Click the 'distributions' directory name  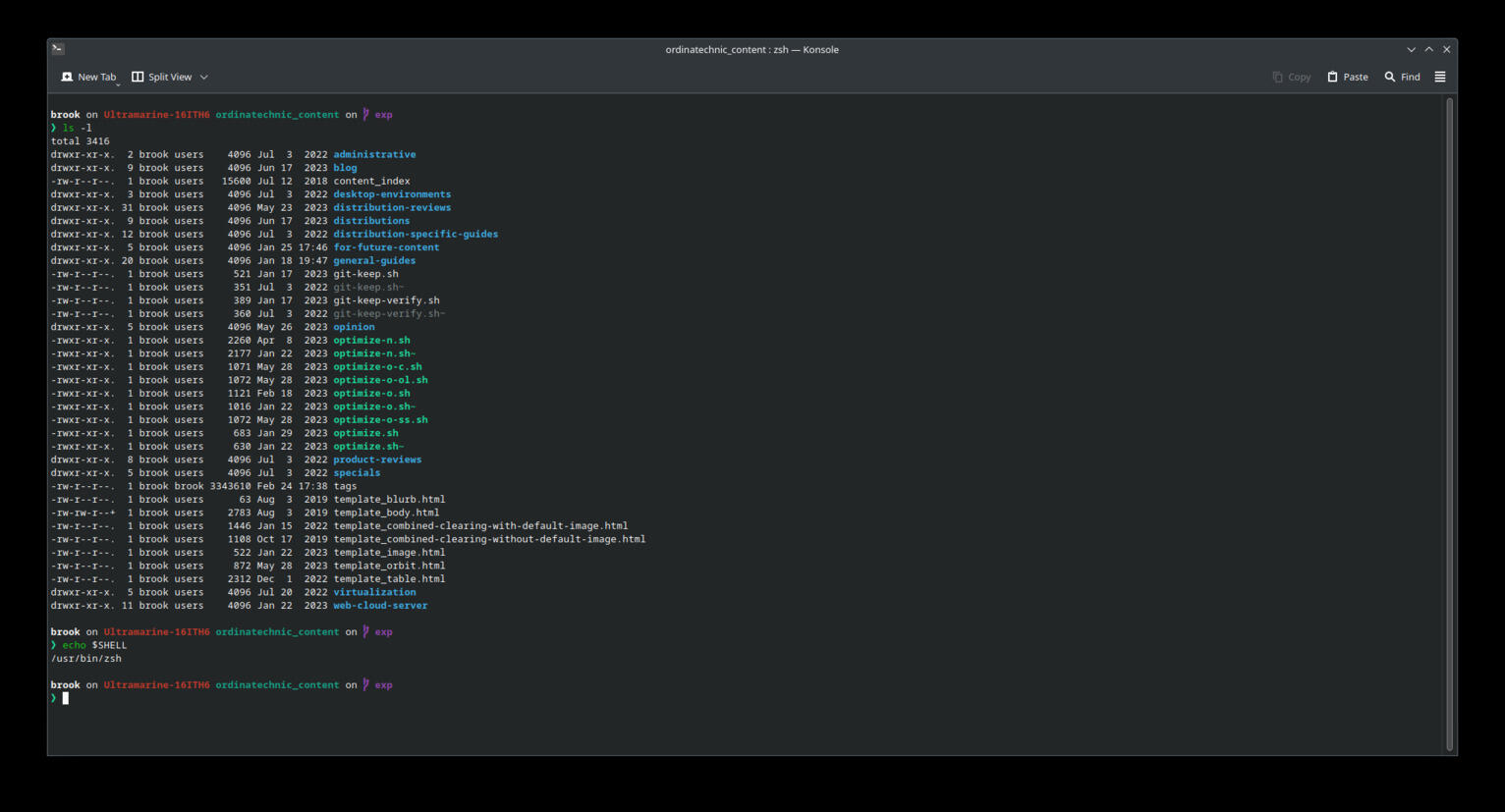pos(371,221)
